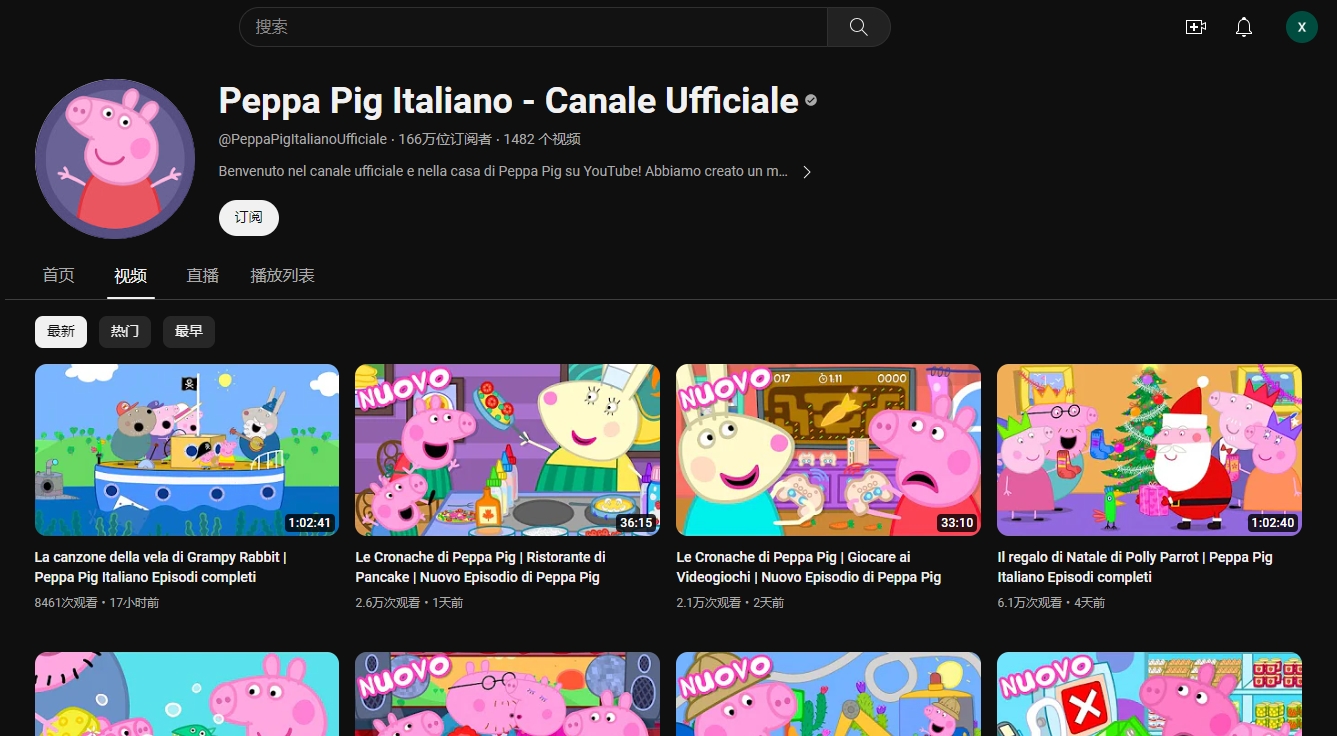Open the Ristorante di Pancake thumbnail
This screenshot has width=1337, height=736.
pos(508,450)
